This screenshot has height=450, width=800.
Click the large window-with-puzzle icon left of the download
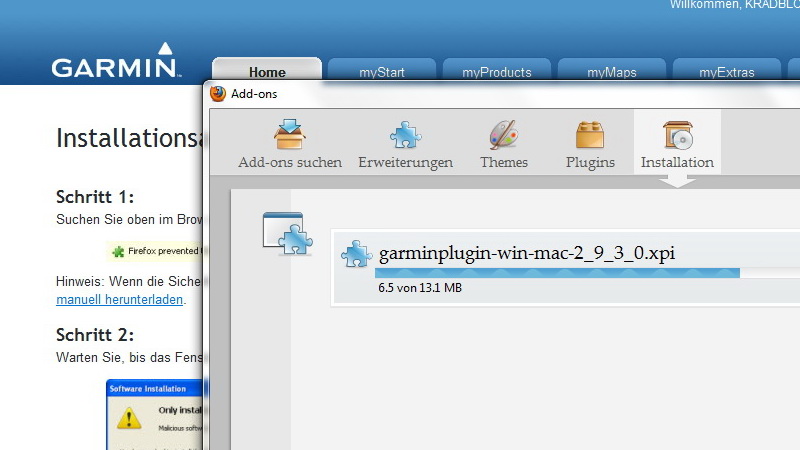(x=284, y=234)
